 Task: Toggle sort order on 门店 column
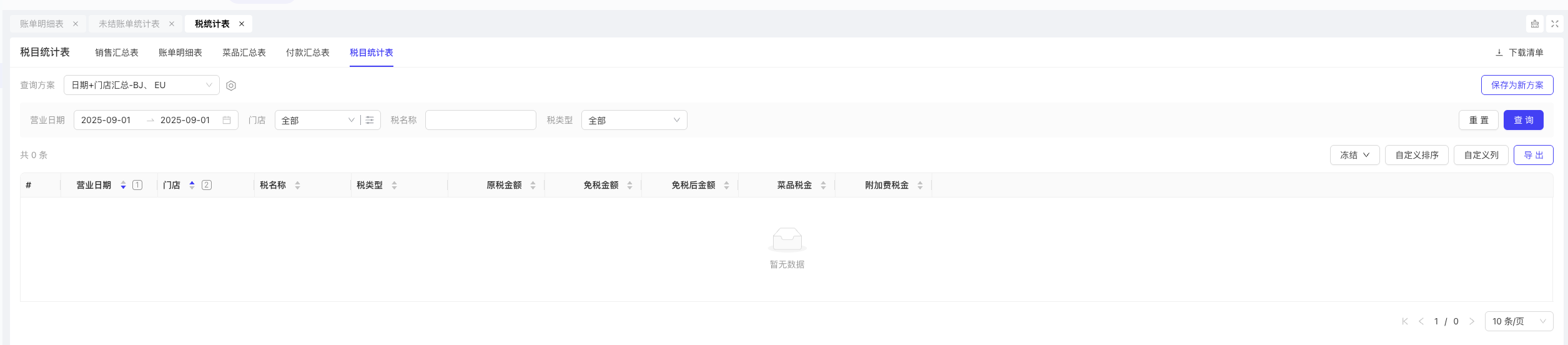click(x=192, y=186)
